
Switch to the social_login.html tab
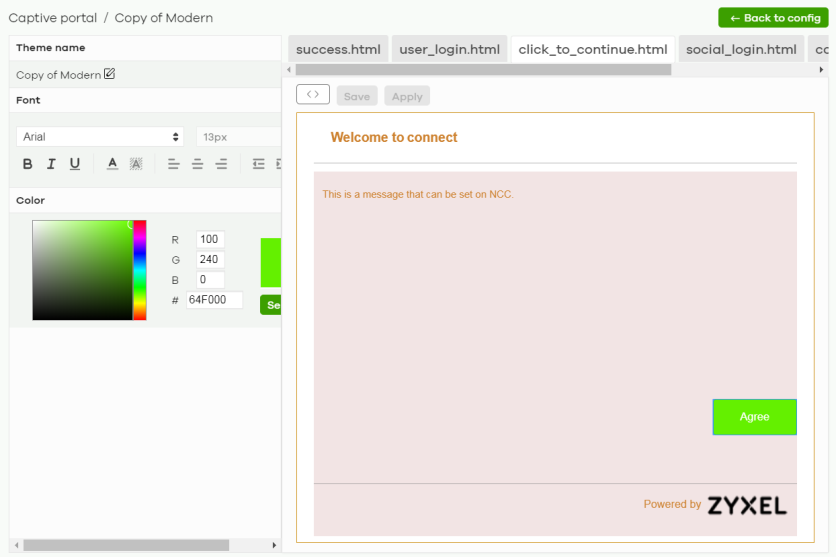pyautogui.click(x=741, y=49)
